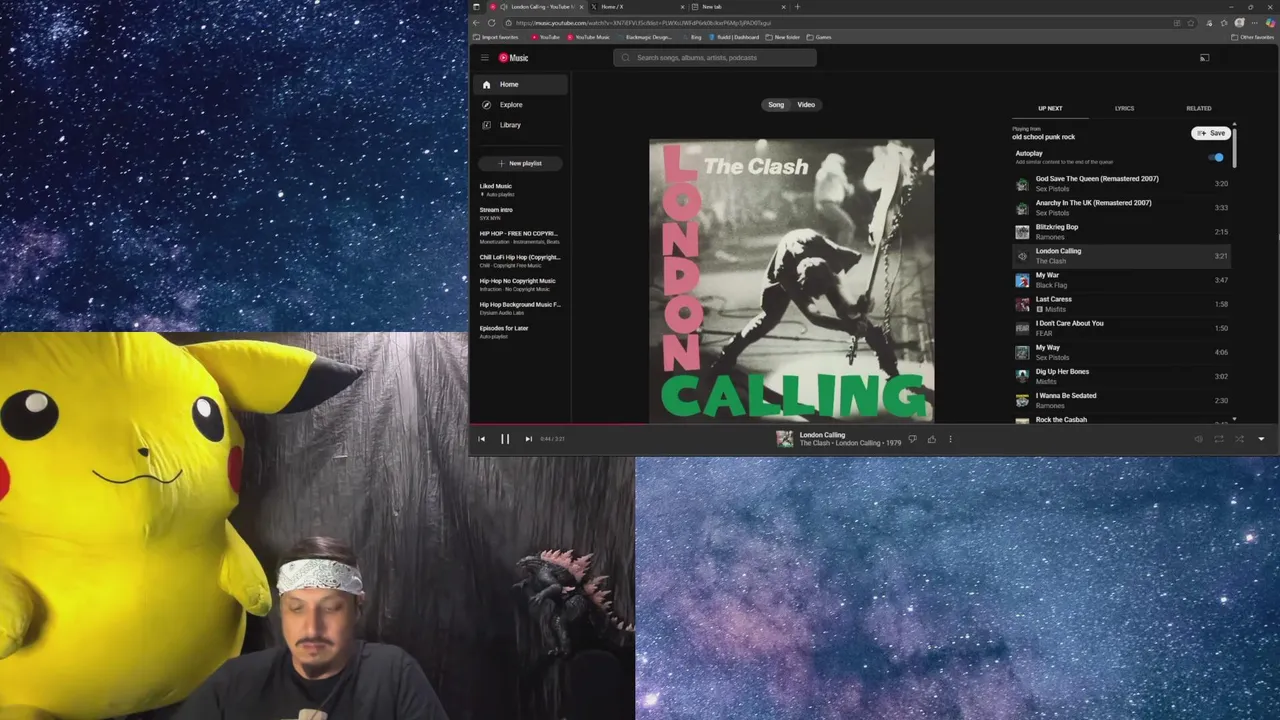Add the page to favorites star
Screen dimensions: 1280x720
(x=1190, y=23)
